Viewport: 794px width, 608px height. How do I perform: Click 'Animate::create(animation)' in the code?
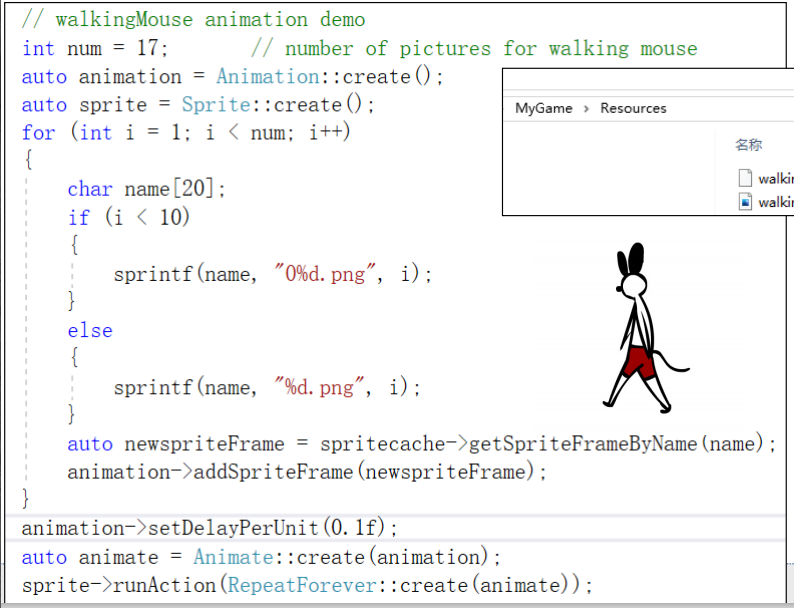coord(341,557)
